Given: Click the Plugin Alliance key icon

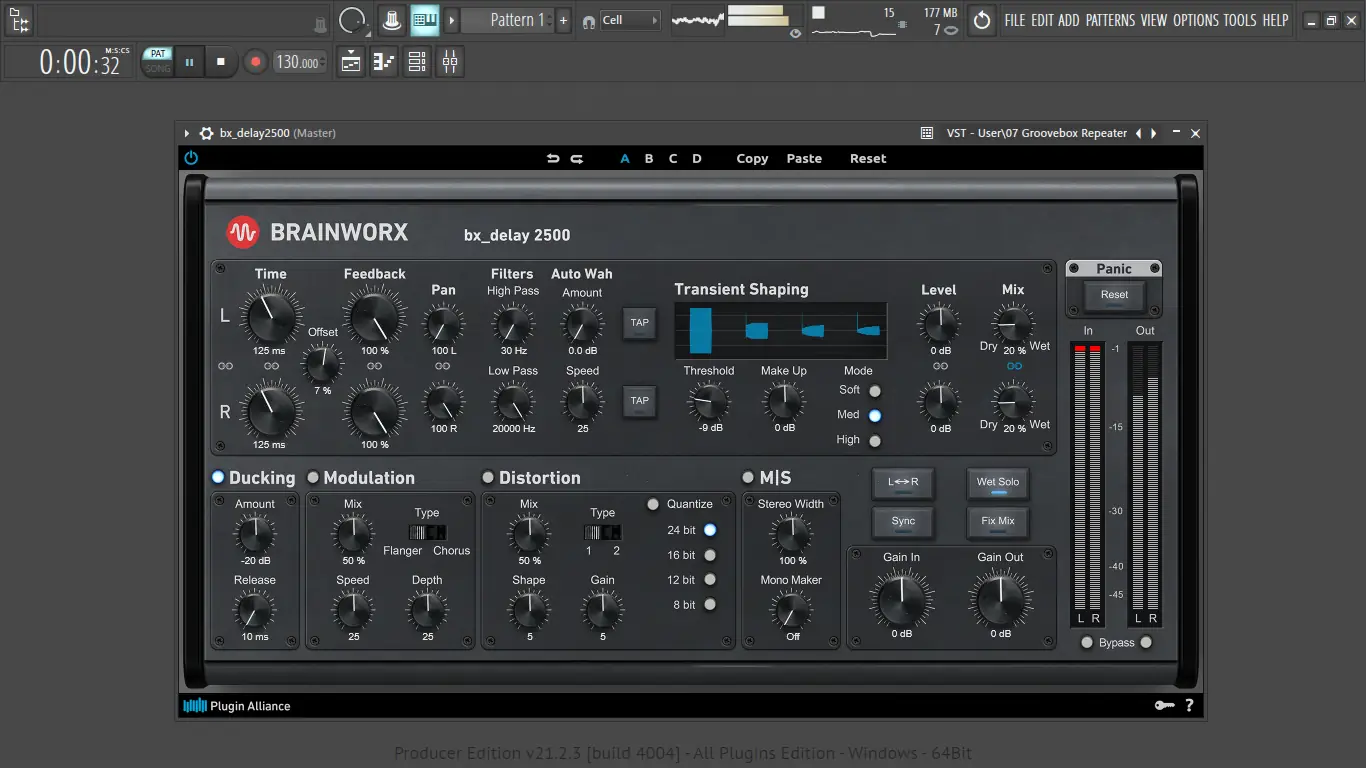Looking at the screenshot, I should point(1163,705).
